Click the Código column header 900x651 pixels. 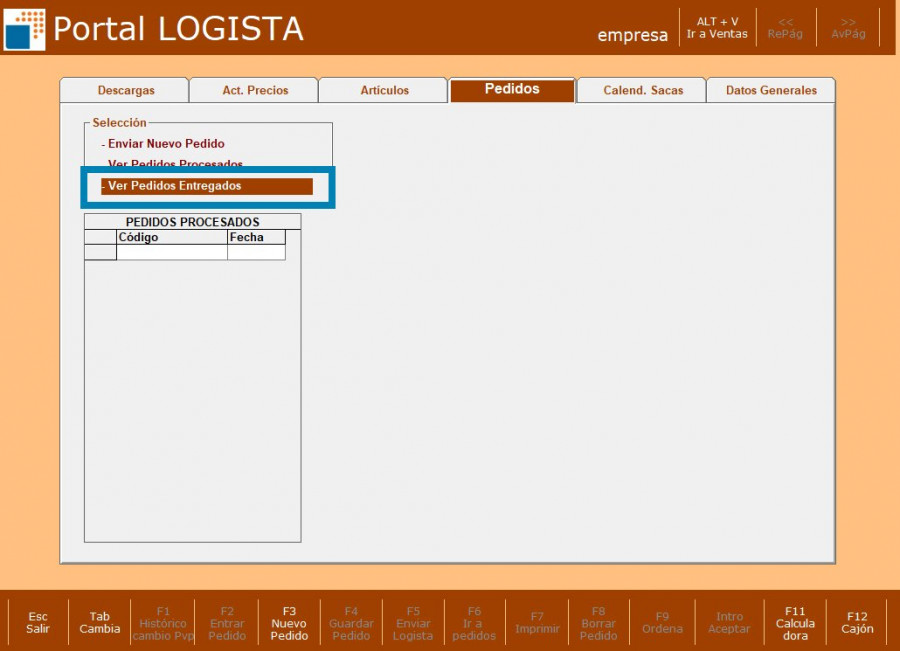coord(171,237)
